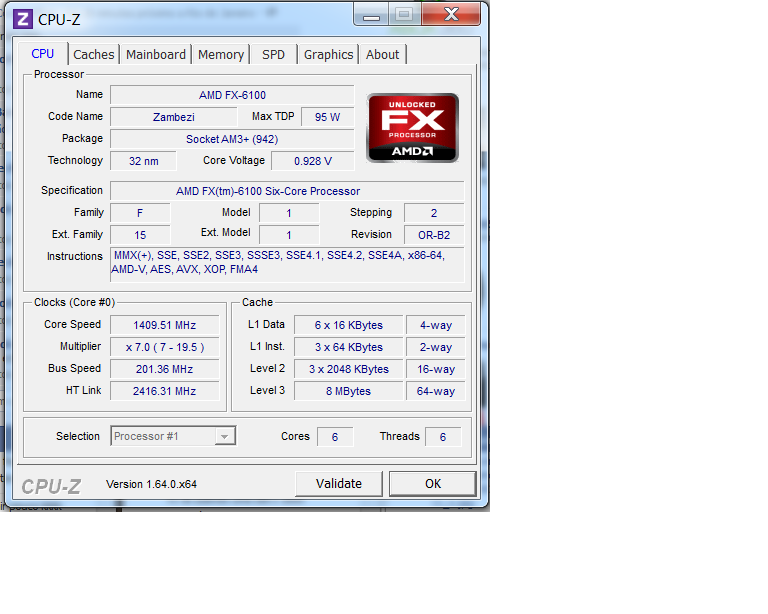Image resolution: width=768 pixels, height=614 pixels.
Task: Click the Level 2 16-way field
Action: [x=435, y=369]
